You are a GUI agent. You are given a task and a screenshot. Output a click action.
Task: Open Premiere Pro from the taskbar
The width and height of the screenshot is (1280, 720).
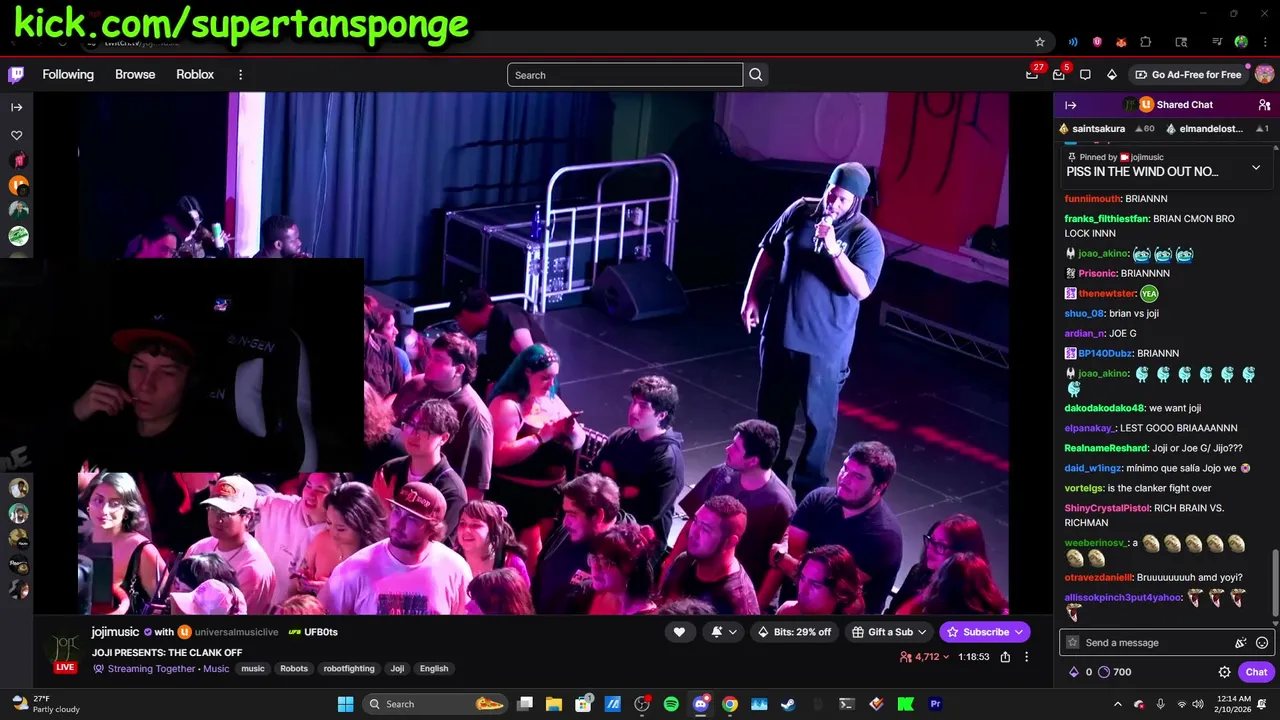[x=935, y=704]
